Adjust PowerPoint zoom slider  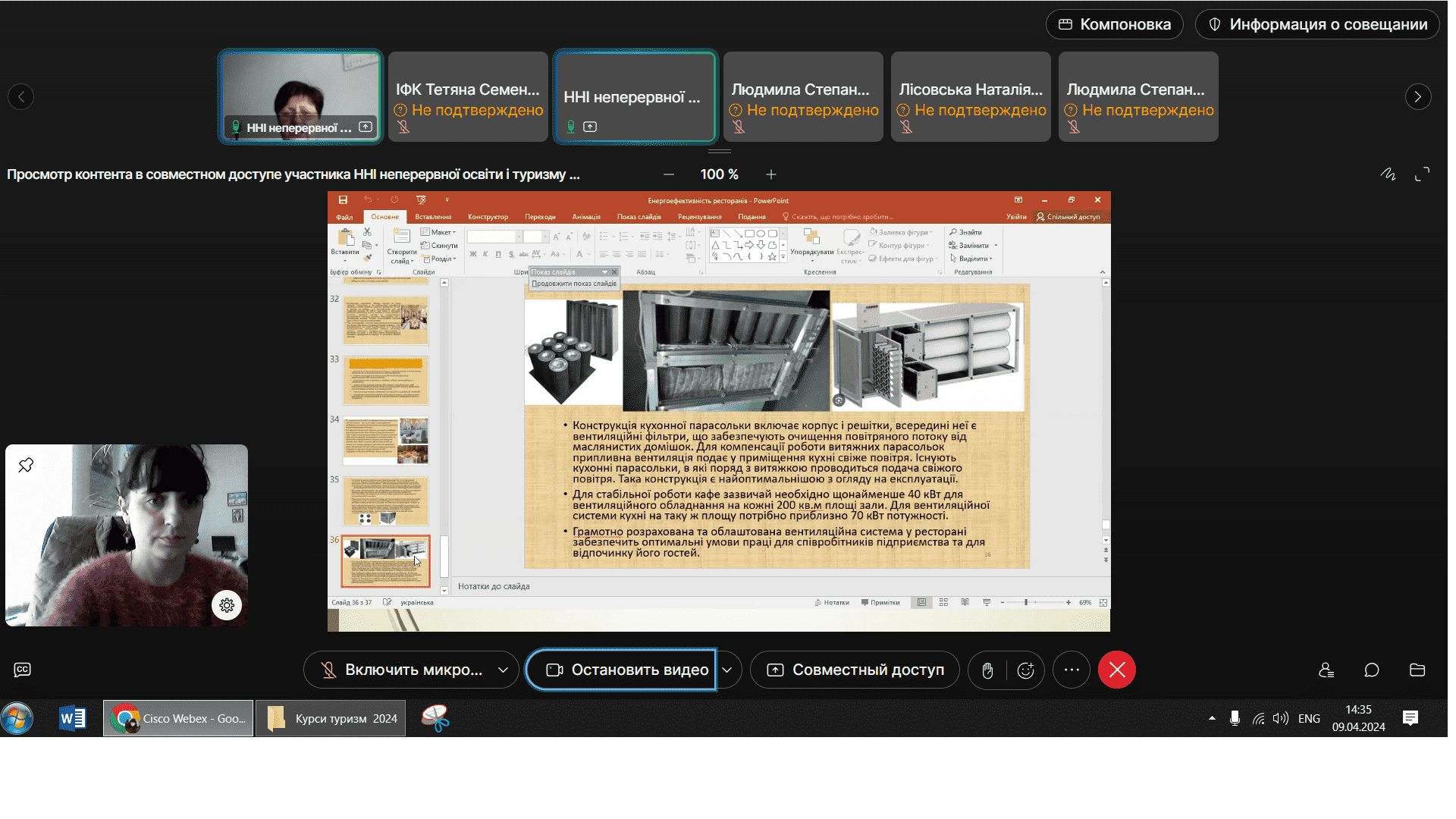click(x=1026, y=602)
